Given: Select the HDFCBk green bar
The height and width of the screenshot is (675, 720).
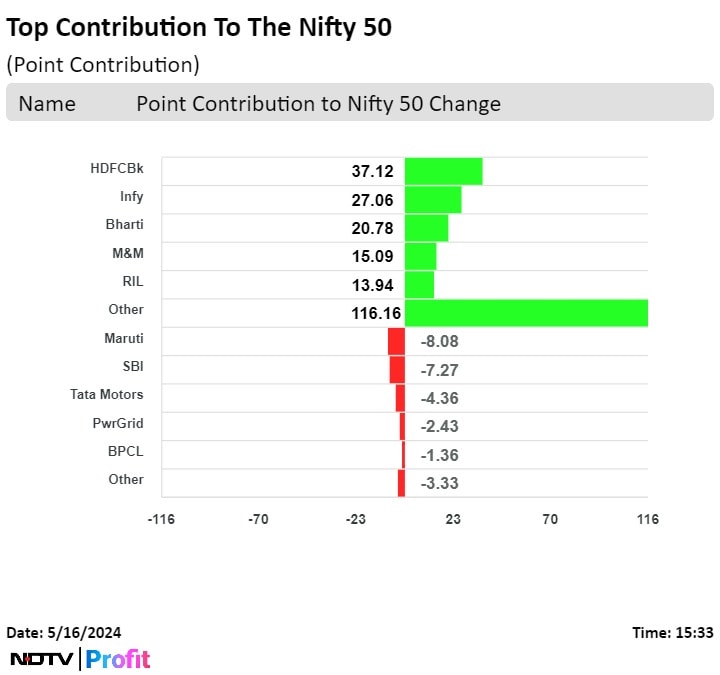Looking at the screenshot, I should [x=443, y=171].
